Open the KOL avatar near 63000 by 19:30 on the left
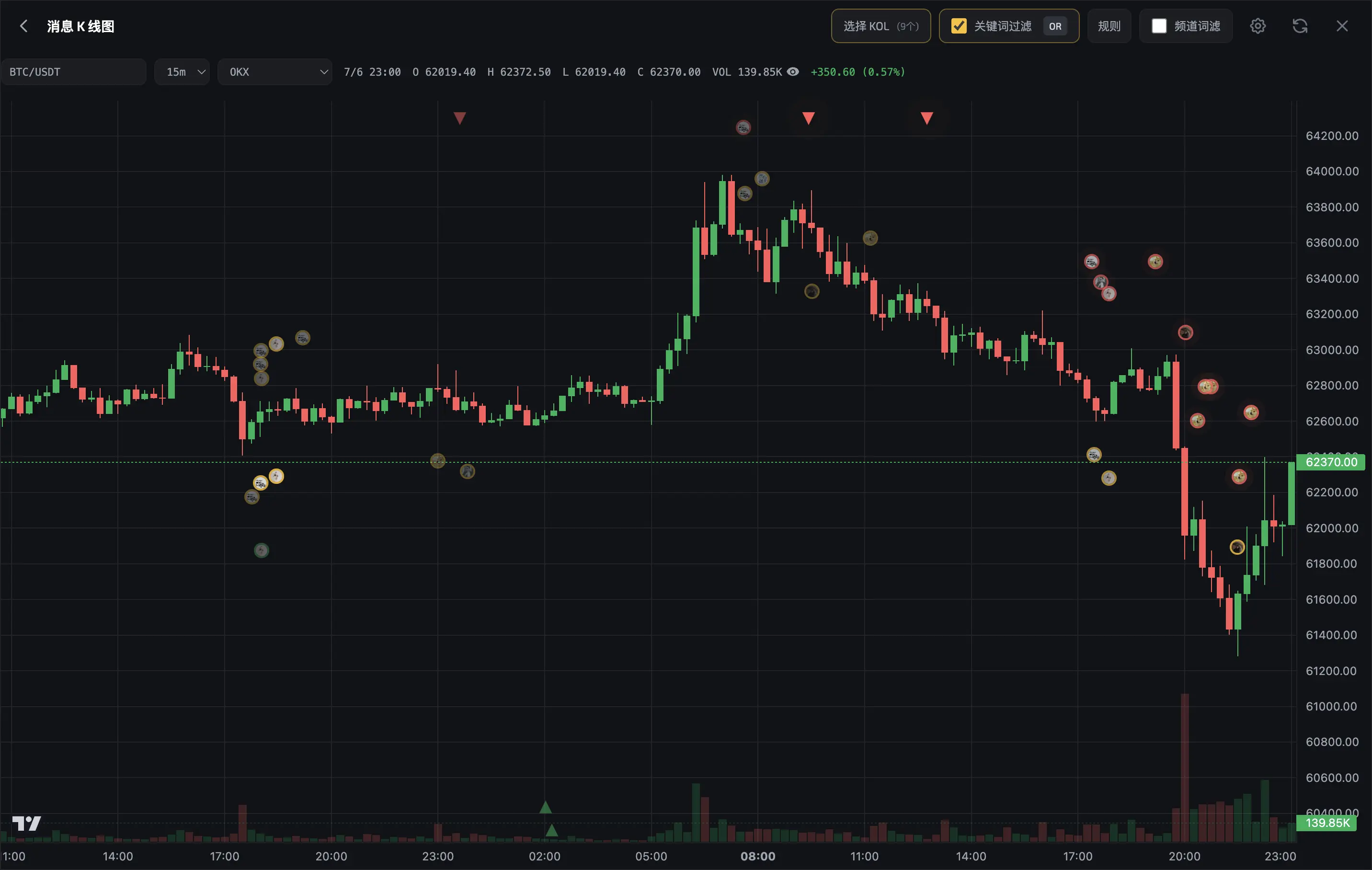Image resolution: width=1372 pixels, height=870 pixels. 303,338
